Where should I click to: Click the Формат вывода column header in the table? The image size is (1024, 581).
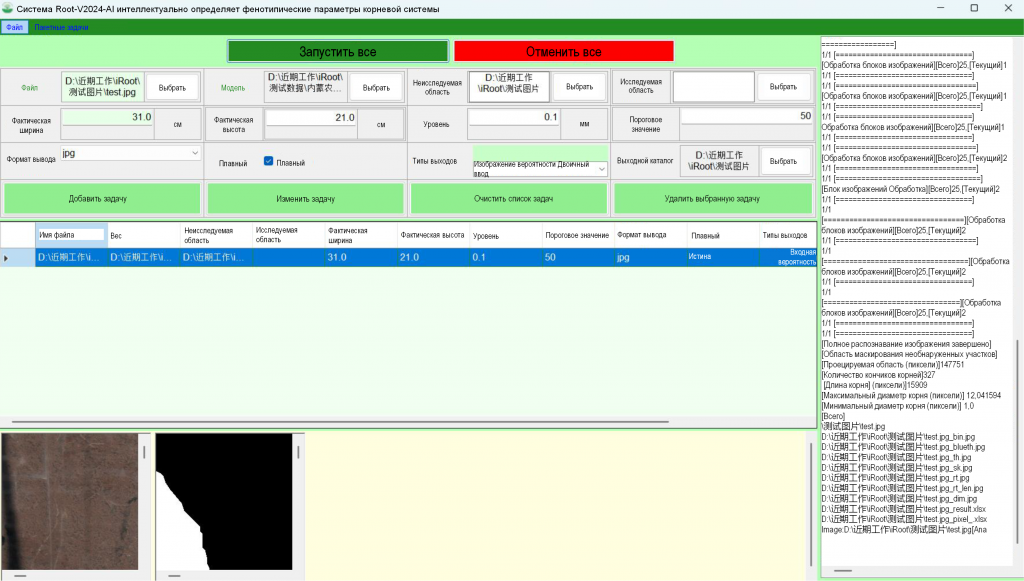coord(650,235)
